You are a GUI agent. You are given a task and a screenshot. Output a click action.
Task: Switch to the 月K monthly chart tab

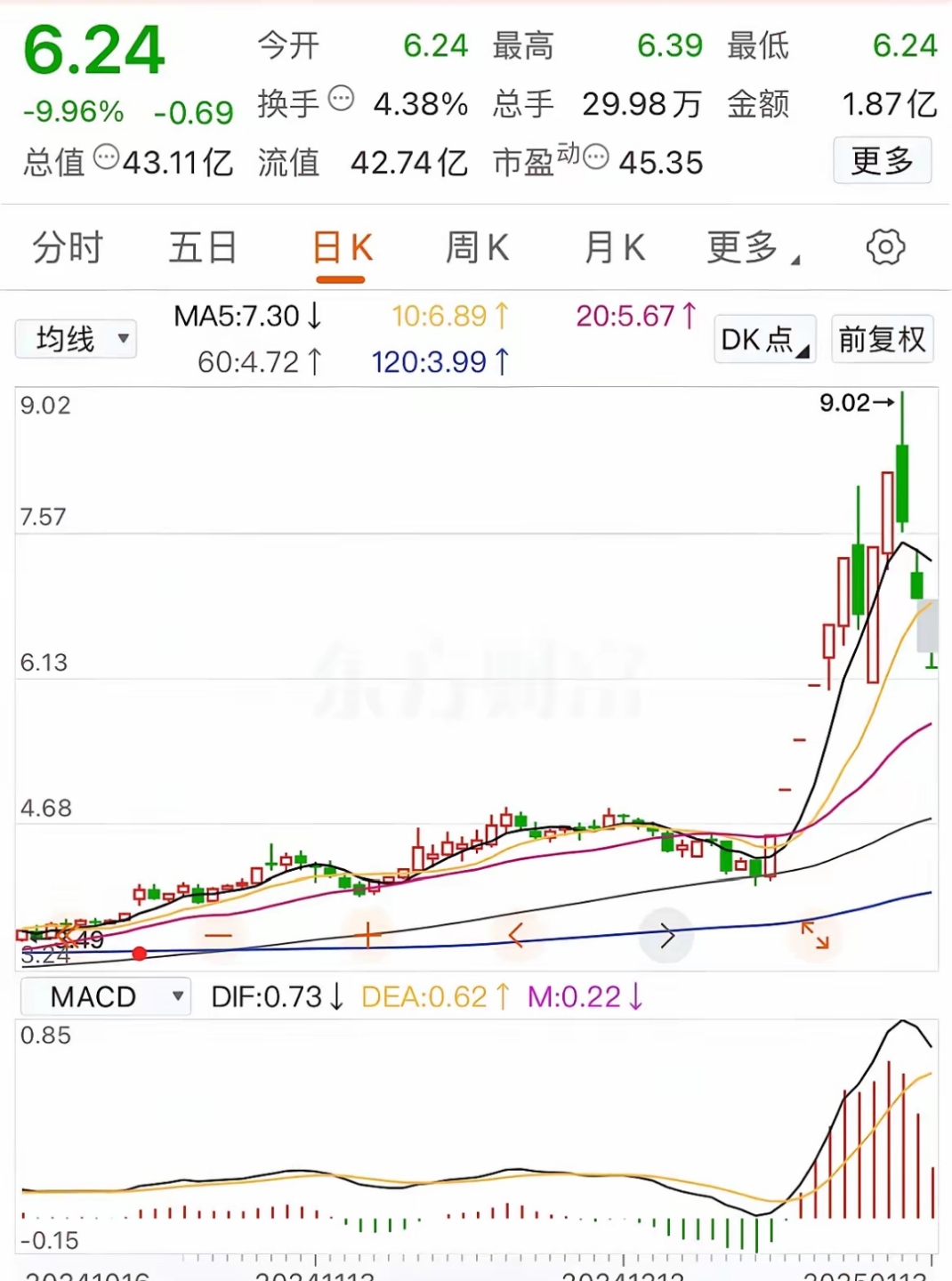pyautogui.click(x=611, y=247)
